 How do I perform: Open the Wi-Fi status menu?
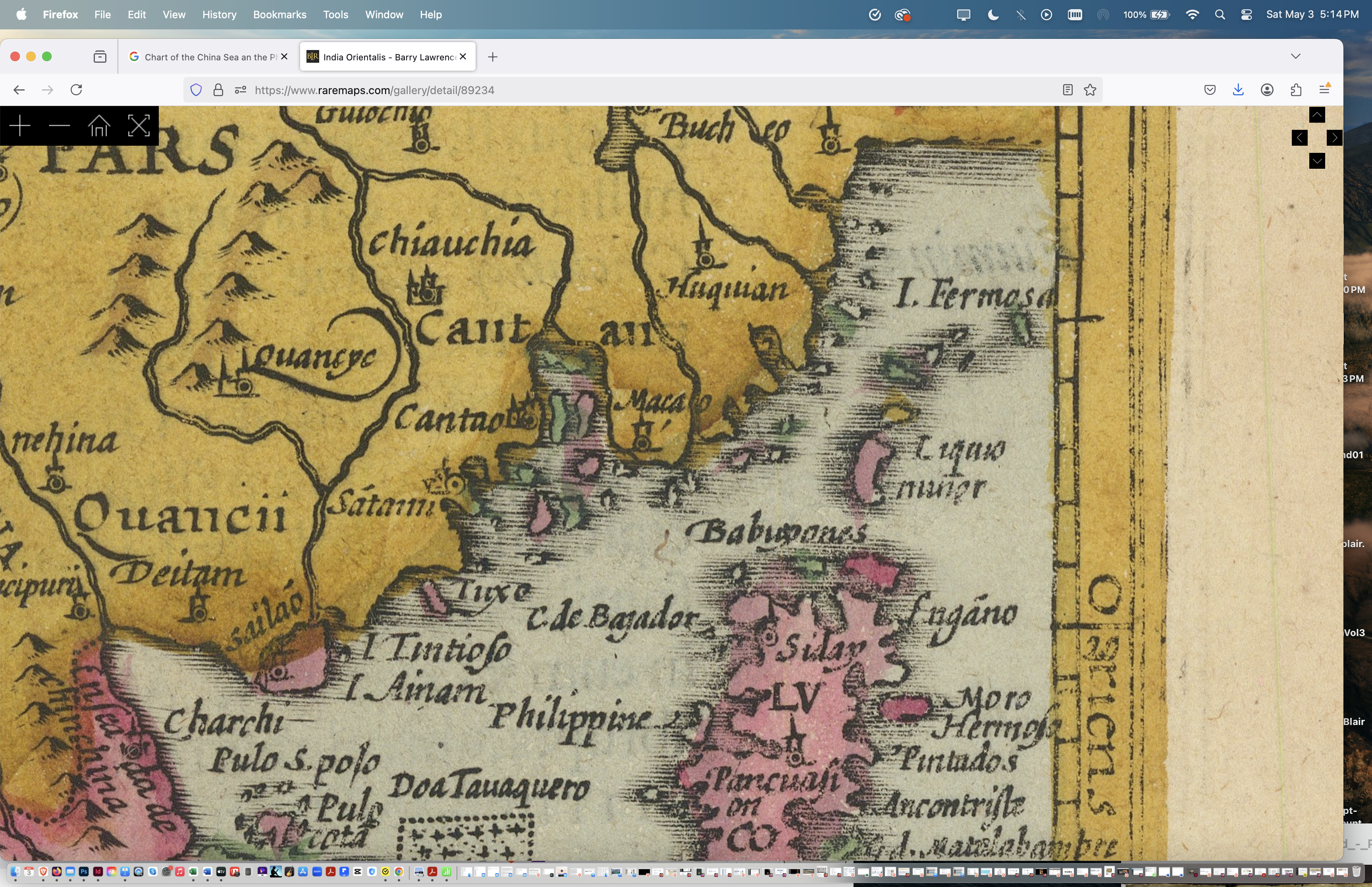1193,14
